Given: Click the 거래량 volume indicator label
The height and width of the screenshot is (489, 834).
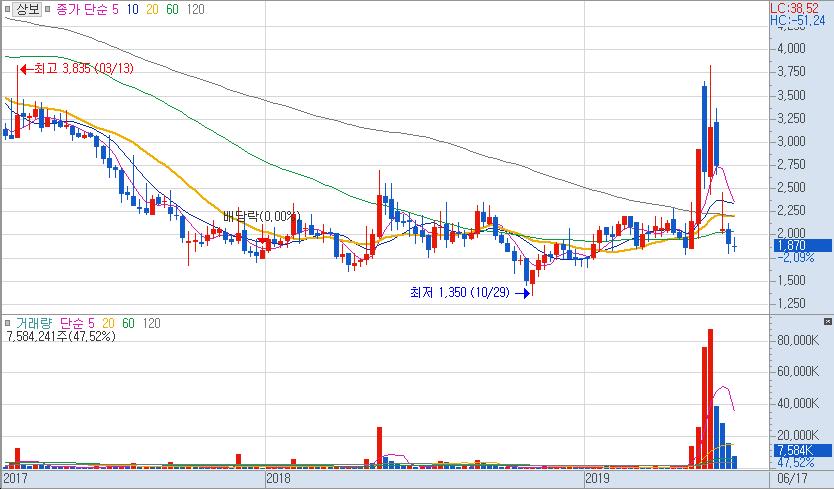Looking at the screenshot, I should point(34,323).
